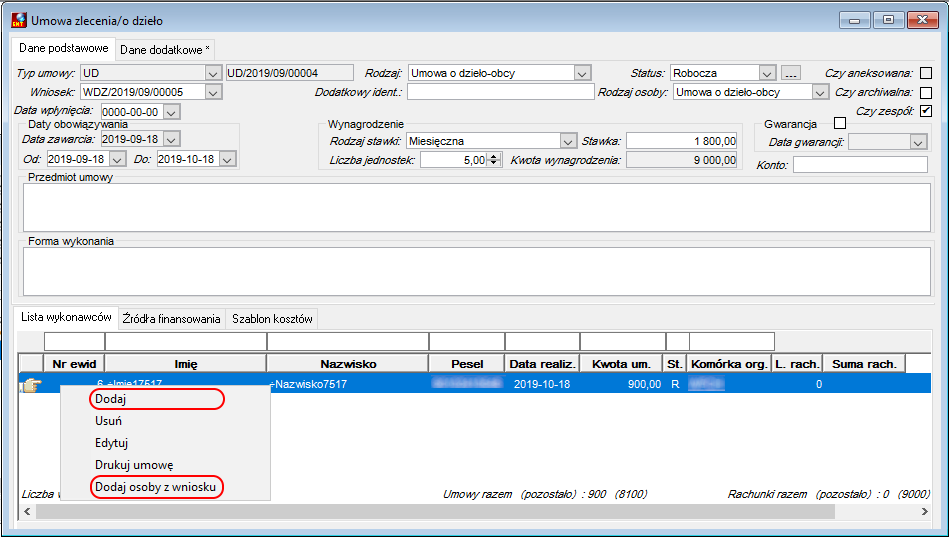Sort by Suma rach. column header
Image resolution: width=949 pixels, height=537 pixels.
point(864,364)
